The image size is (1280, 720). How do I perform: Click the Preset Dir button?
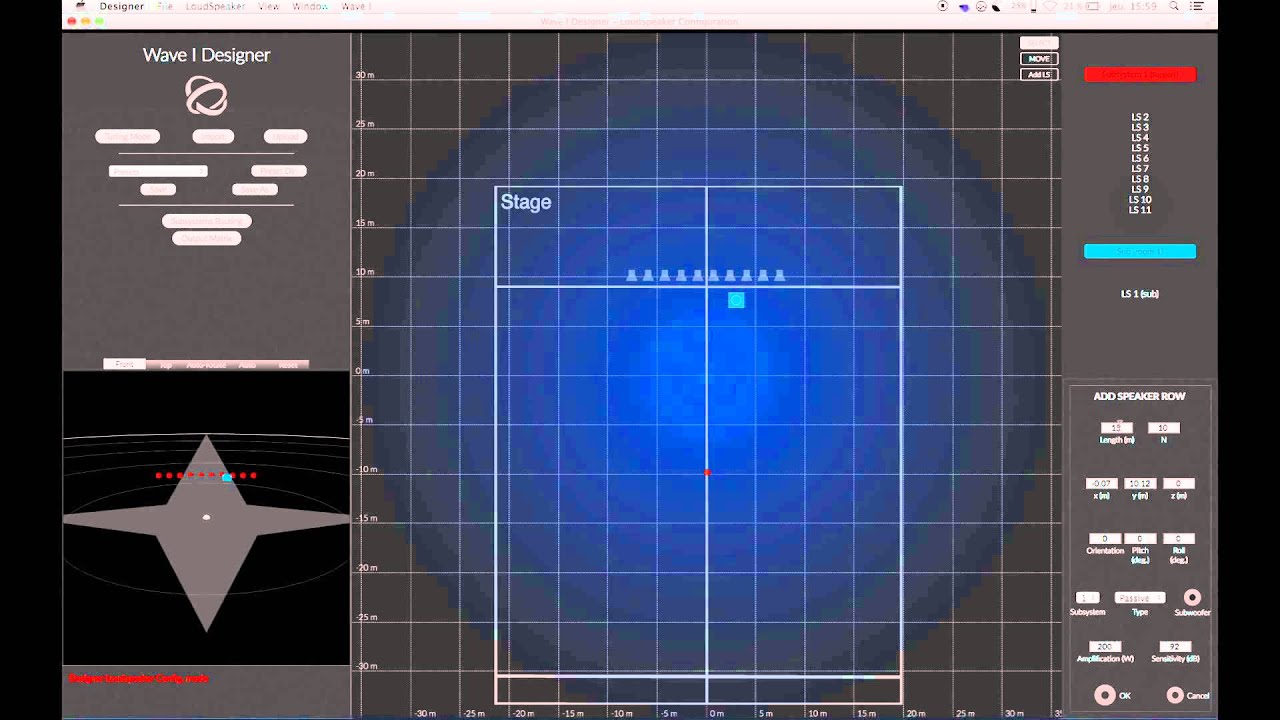278,171
